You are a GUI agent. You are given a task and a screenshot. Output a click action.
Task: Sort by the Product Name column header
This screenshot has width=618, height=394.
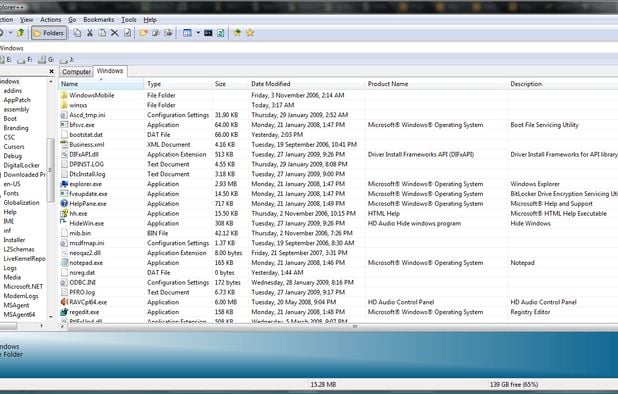click(436, 84)
